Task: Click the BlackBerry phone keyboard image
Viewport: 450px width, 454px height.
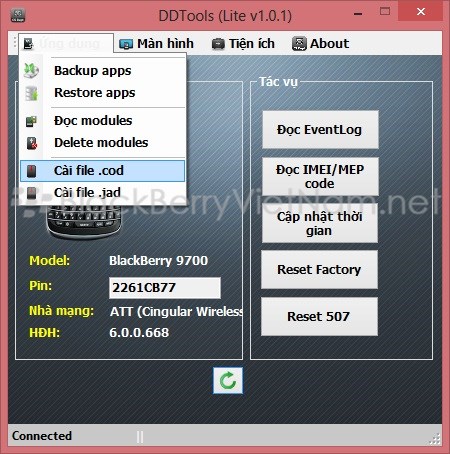Action: tap(84, 219)
